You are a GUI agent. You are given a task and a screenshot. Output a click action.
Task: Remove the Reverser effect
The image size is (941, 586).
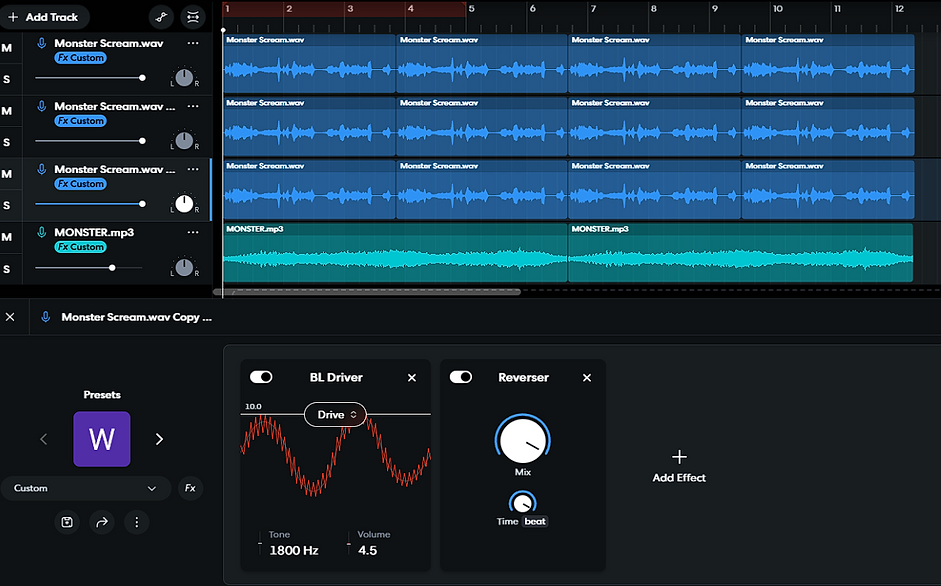pos(587,378)
